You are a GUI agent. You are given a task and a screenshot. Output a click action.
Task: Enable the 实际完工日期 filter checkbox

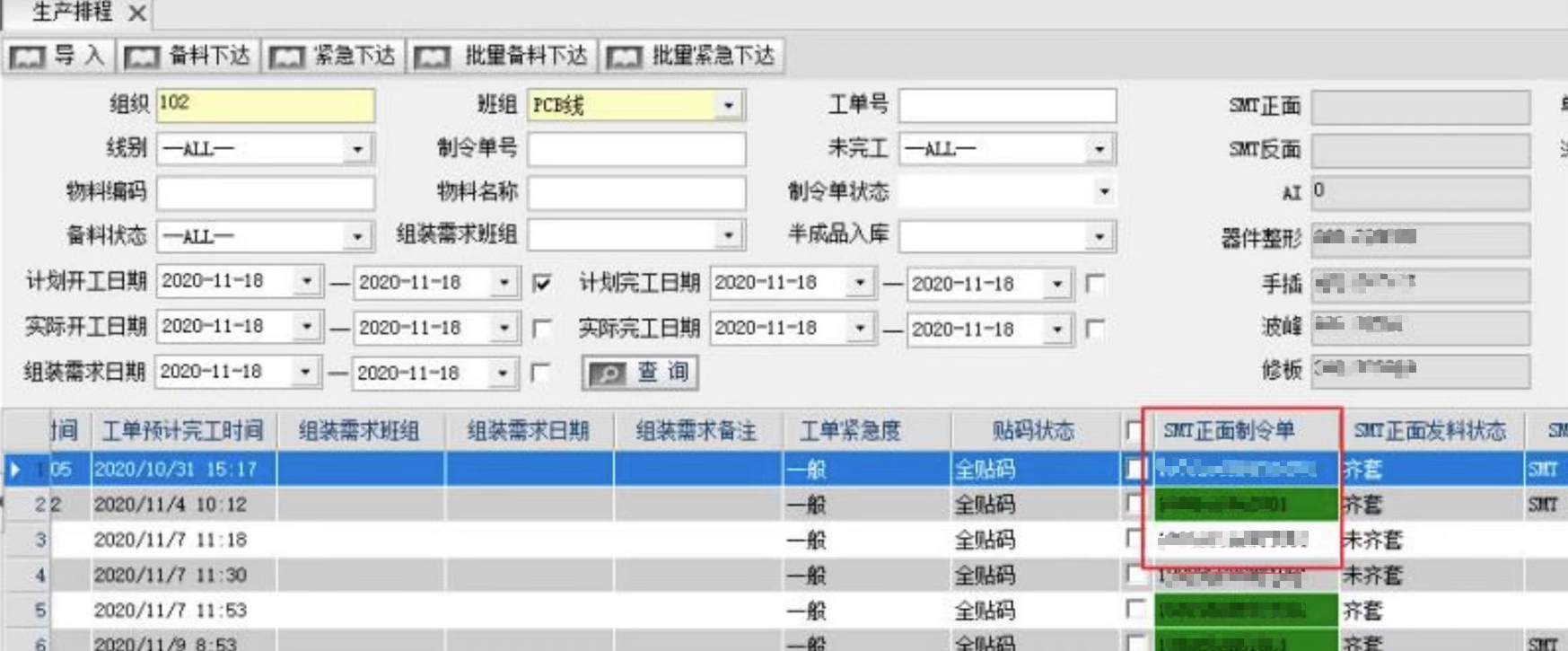coord(1095,330)
